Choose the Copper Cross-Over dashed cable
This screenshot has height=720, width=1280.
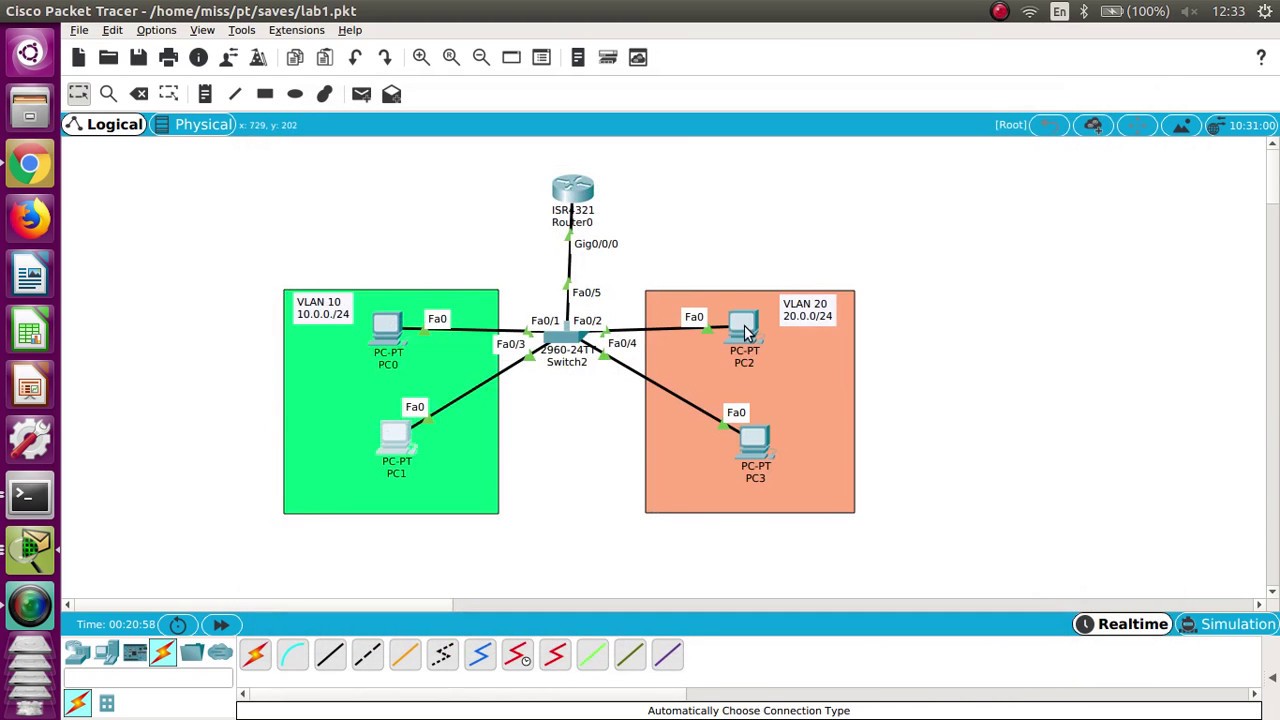point(367,655)
